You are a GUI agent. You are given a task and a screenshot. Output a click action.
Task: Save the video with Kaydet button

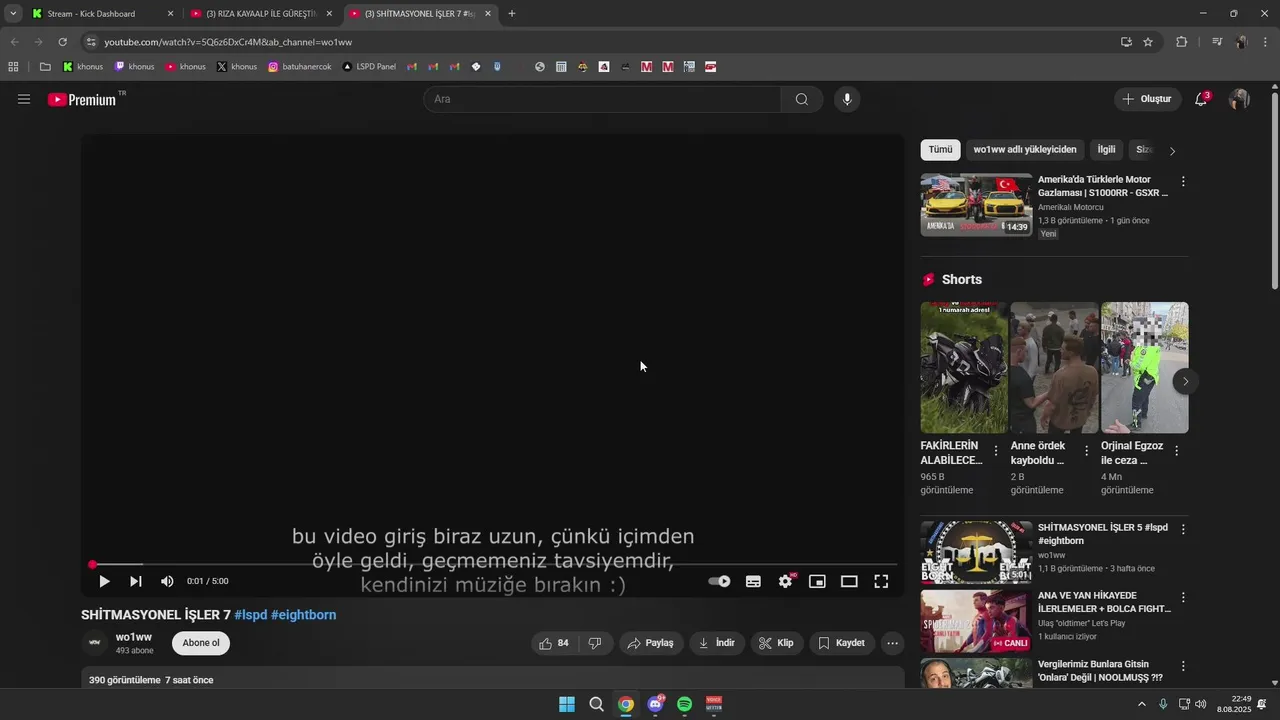(842, 643)
